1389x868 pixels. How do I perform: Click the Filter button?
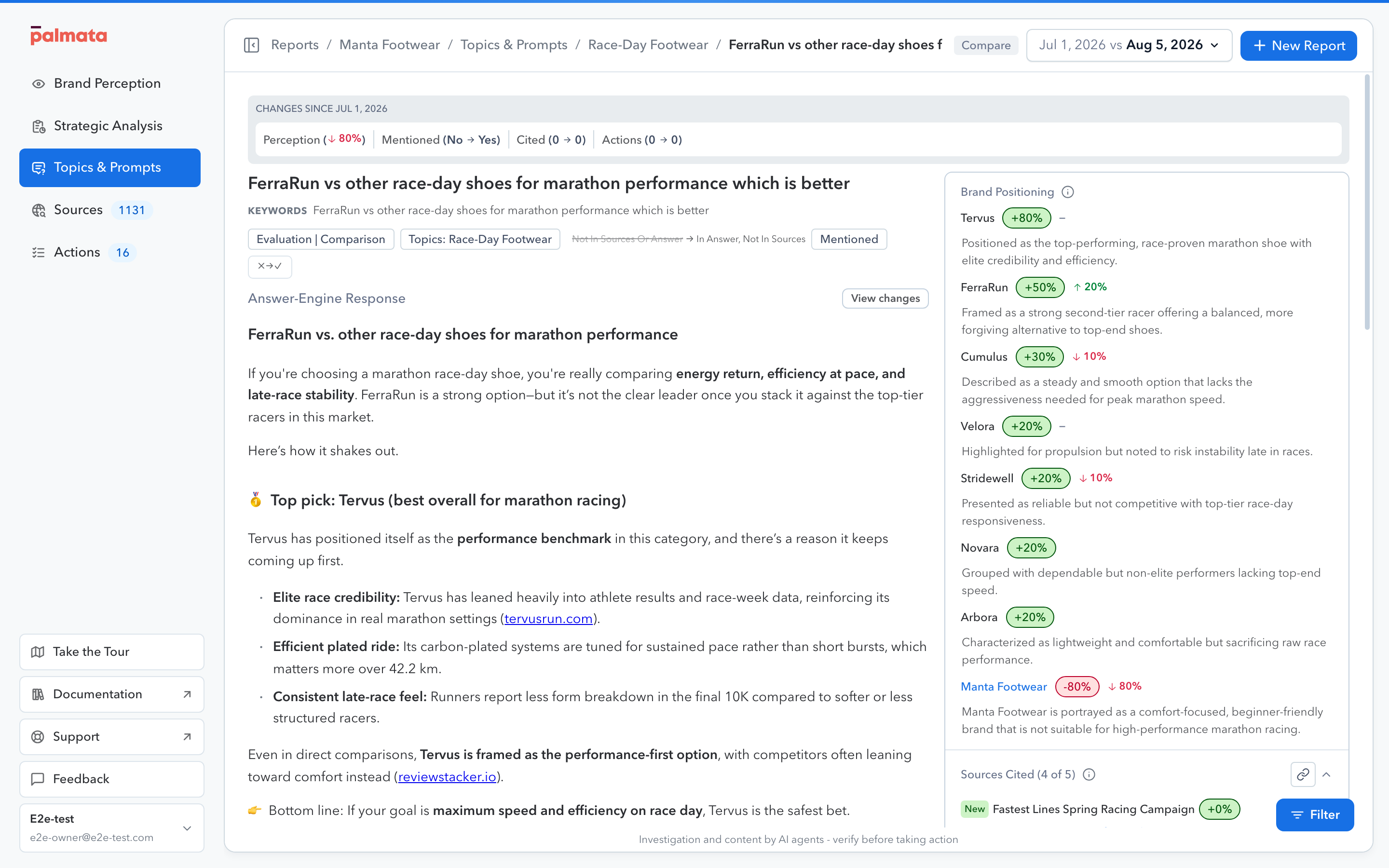click(1314, 814)
